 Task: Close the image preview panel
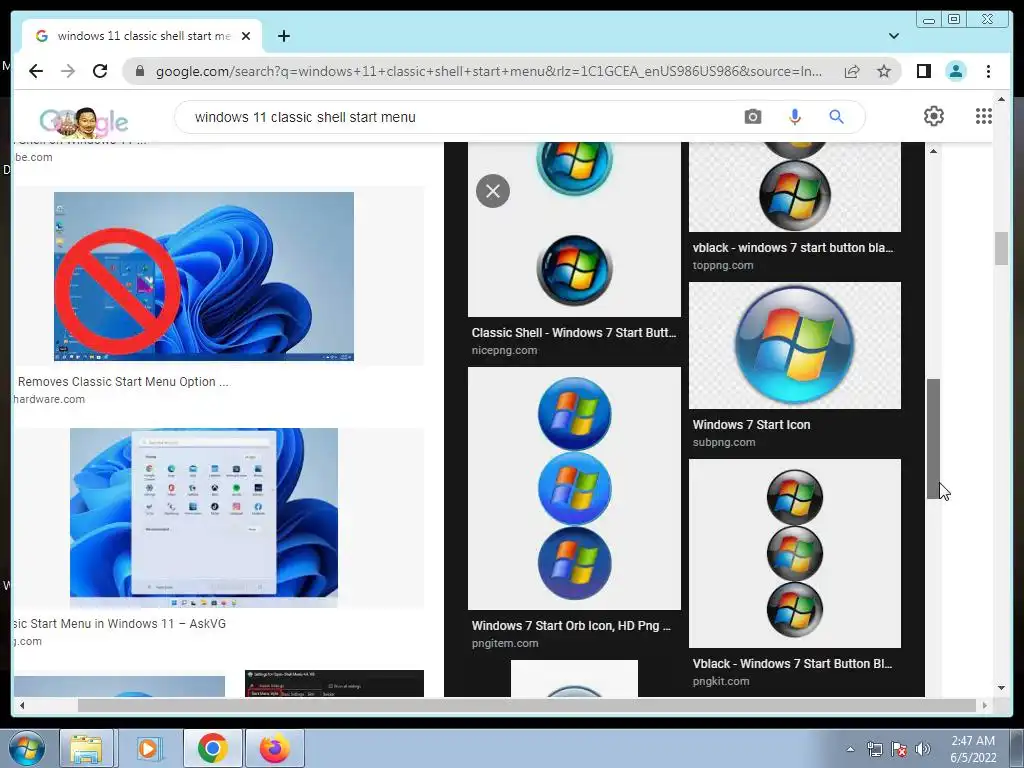coord(493,191)
